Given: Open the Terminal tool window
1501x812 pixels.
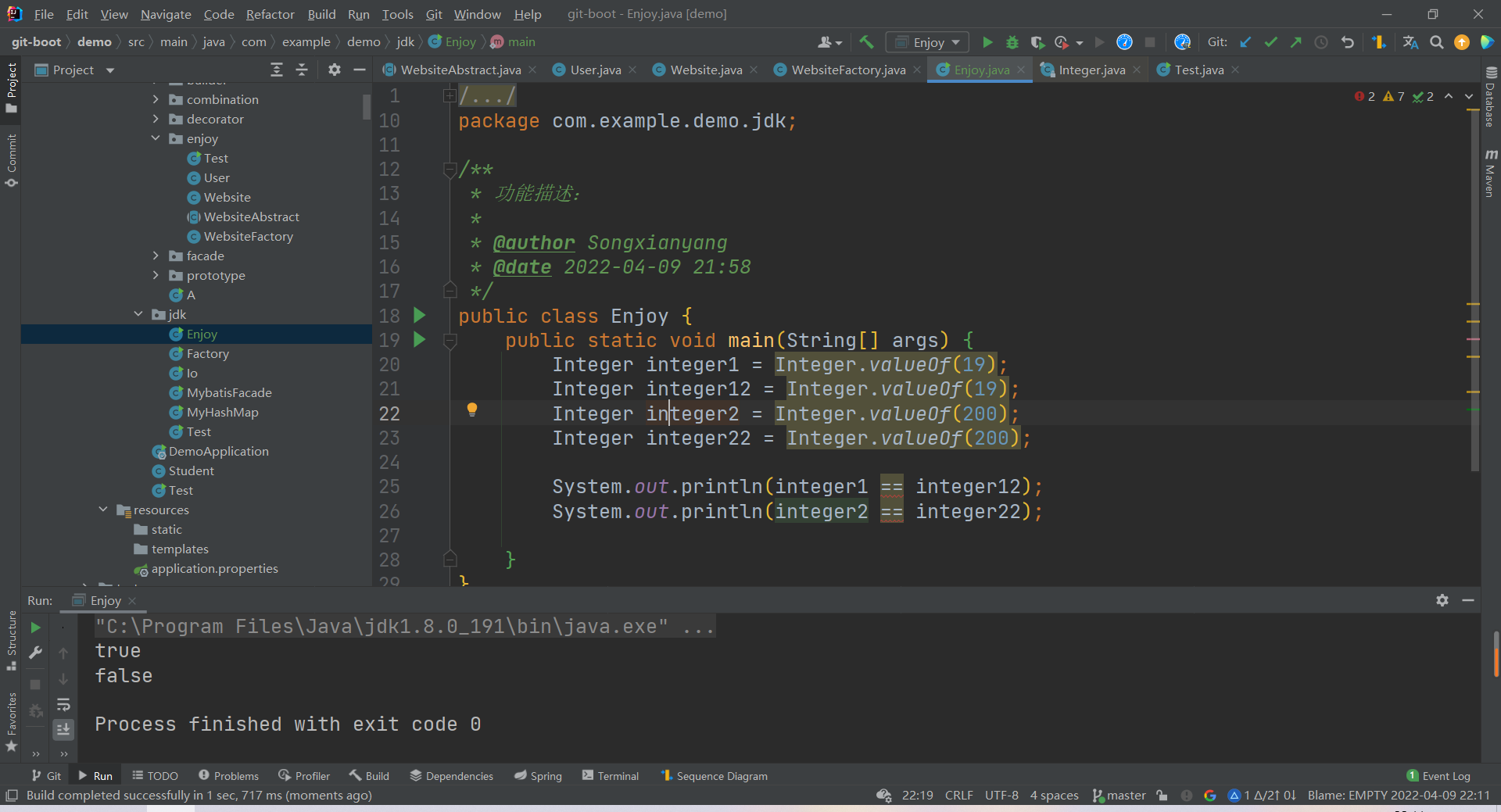Looking at the screenshot, I should [x=610, y=776].
